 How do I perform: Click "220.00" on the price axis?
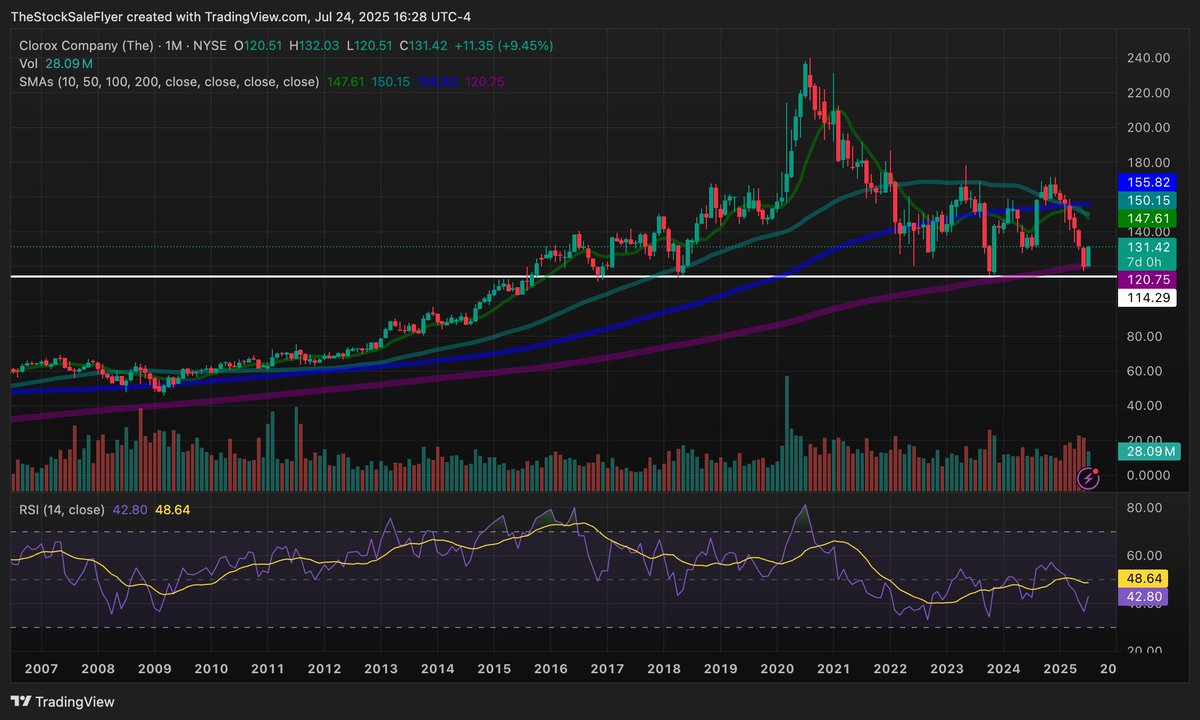pyautogui.click(x=1148, y=93)
